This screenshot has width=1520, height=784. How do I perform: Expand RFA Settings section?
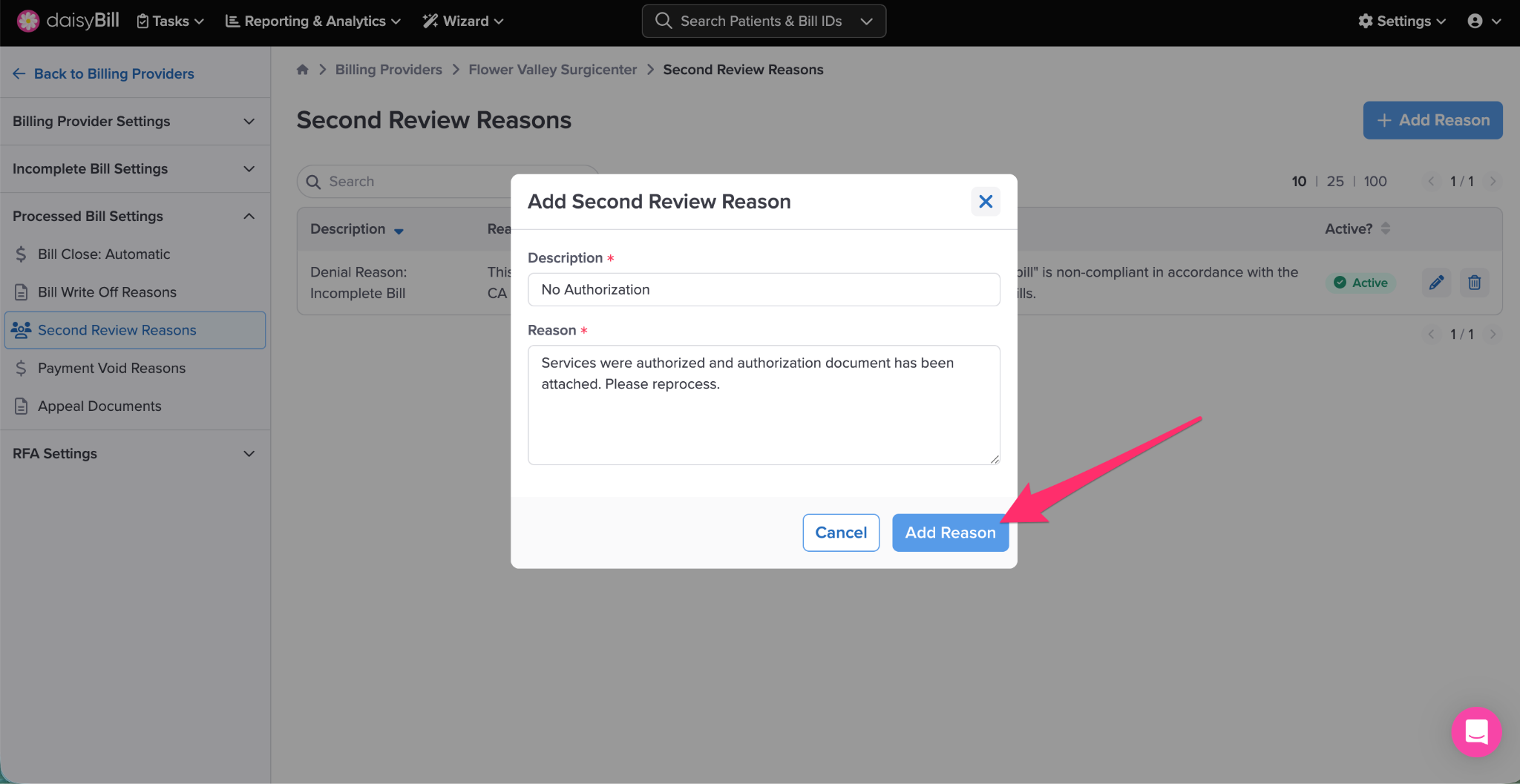pos(134,453)
